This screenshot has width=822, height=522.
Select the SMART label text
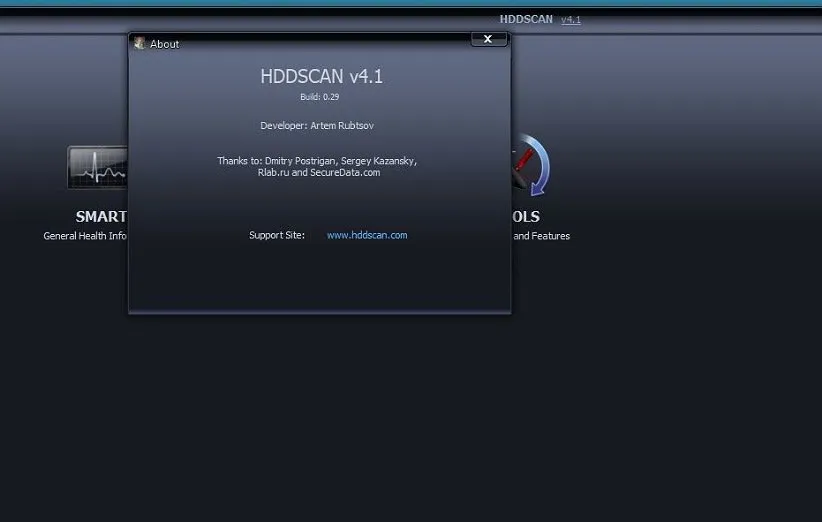[x=101, y=217]
